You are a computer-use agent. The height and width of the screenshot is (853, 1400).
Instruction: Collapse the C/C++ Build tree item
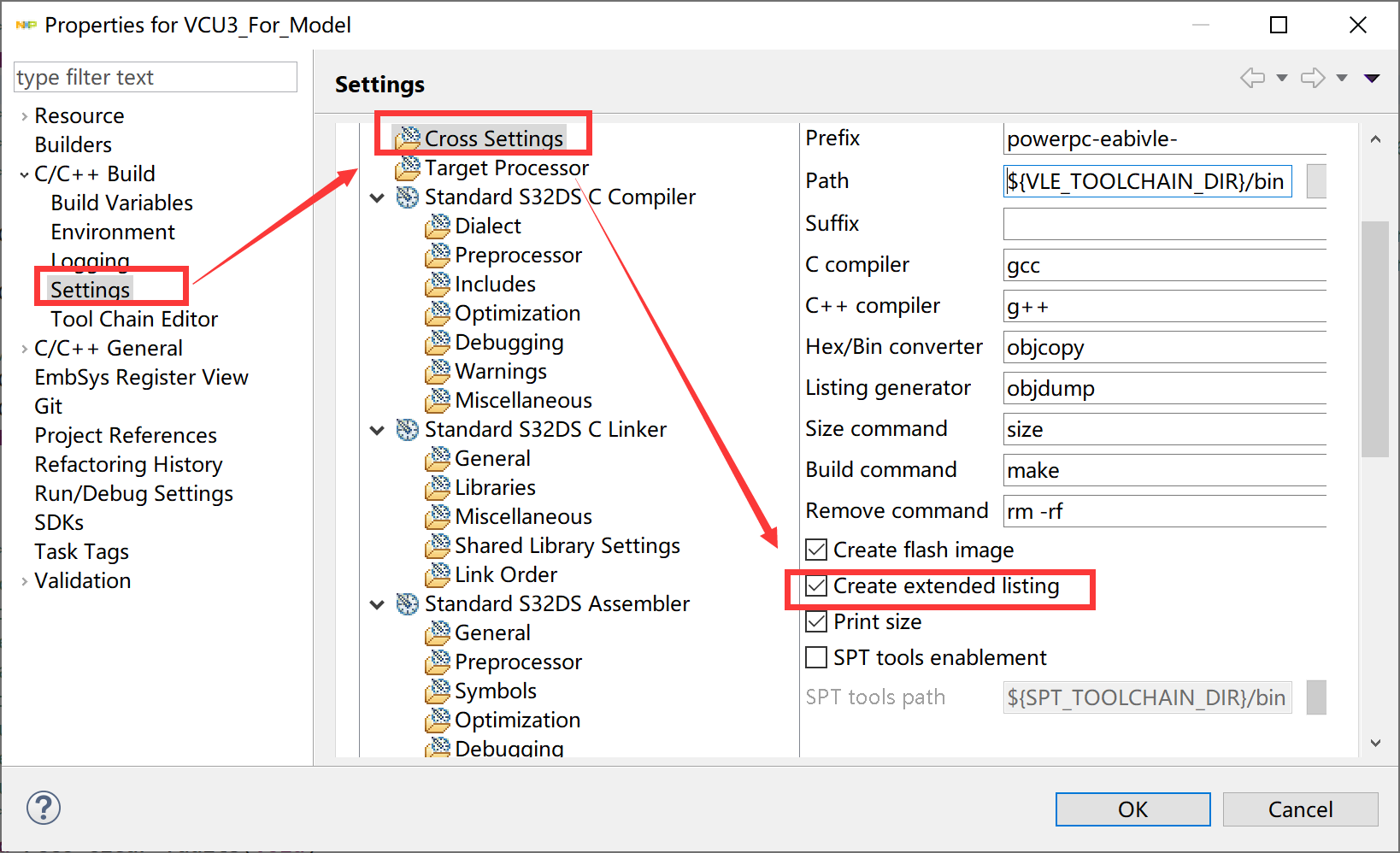[23, 174]
